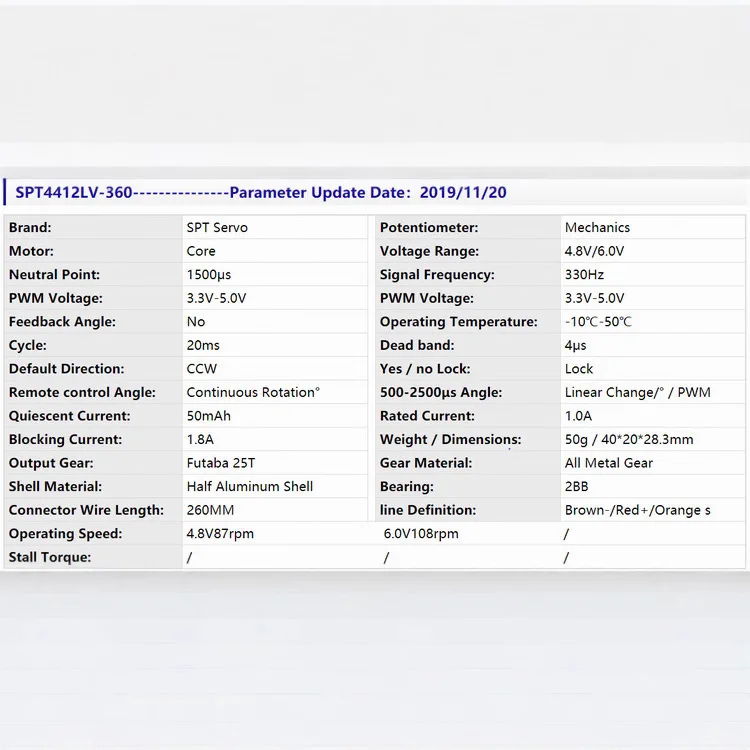Select the 'Continuous Rotation°' value
Image resolution: width=750 pixels, height=750 pixels.
(253, 392)
